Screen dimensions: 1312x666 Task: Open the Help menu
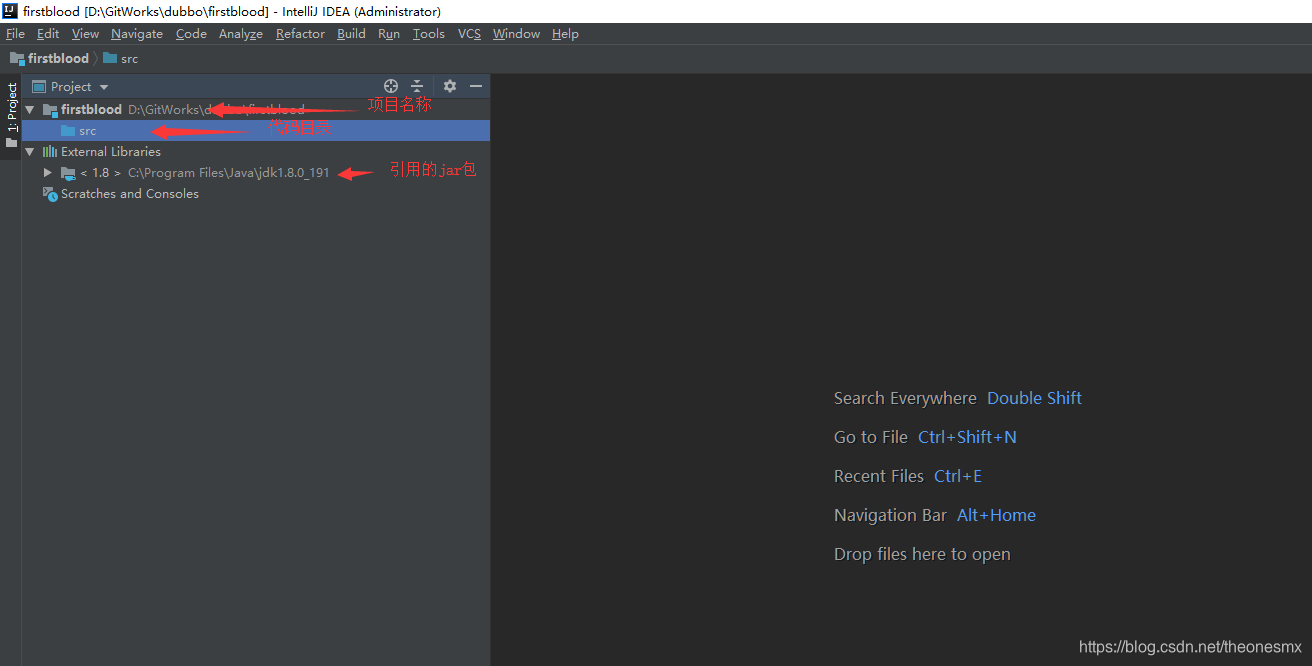[x=565, y=34]
